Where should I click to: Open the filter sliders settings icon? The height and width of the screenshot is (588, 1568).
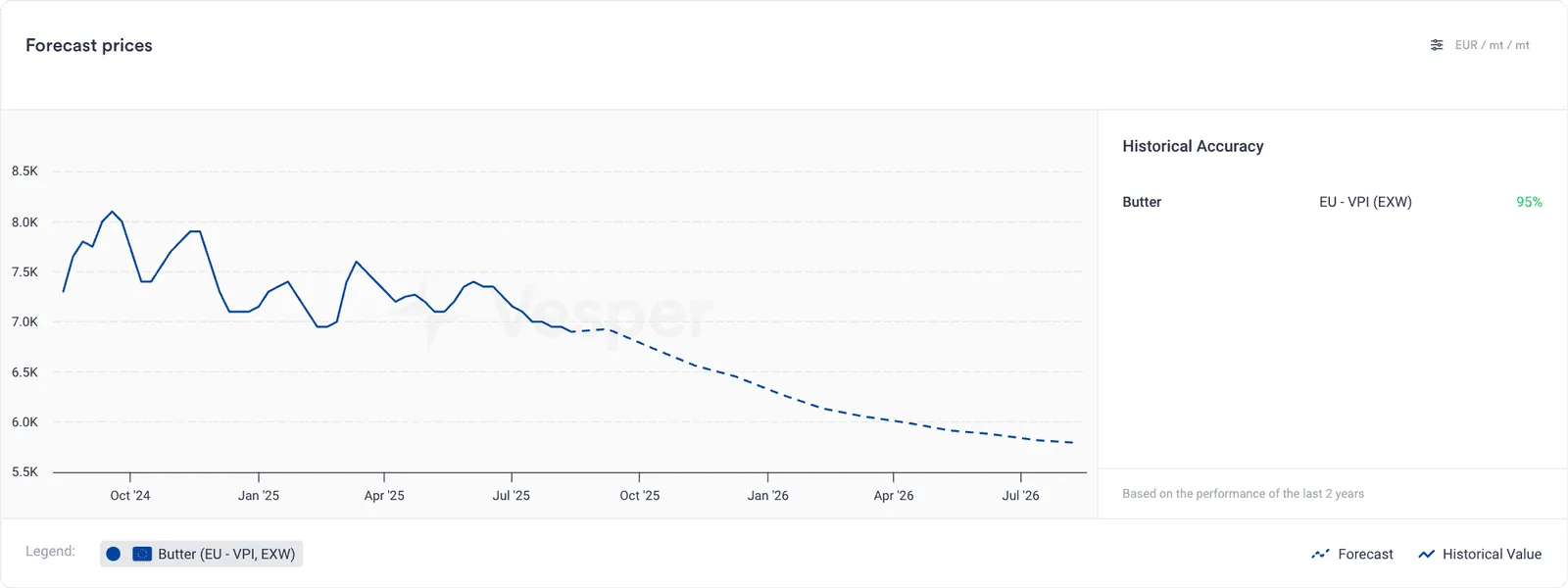(x=1437, y=45)
